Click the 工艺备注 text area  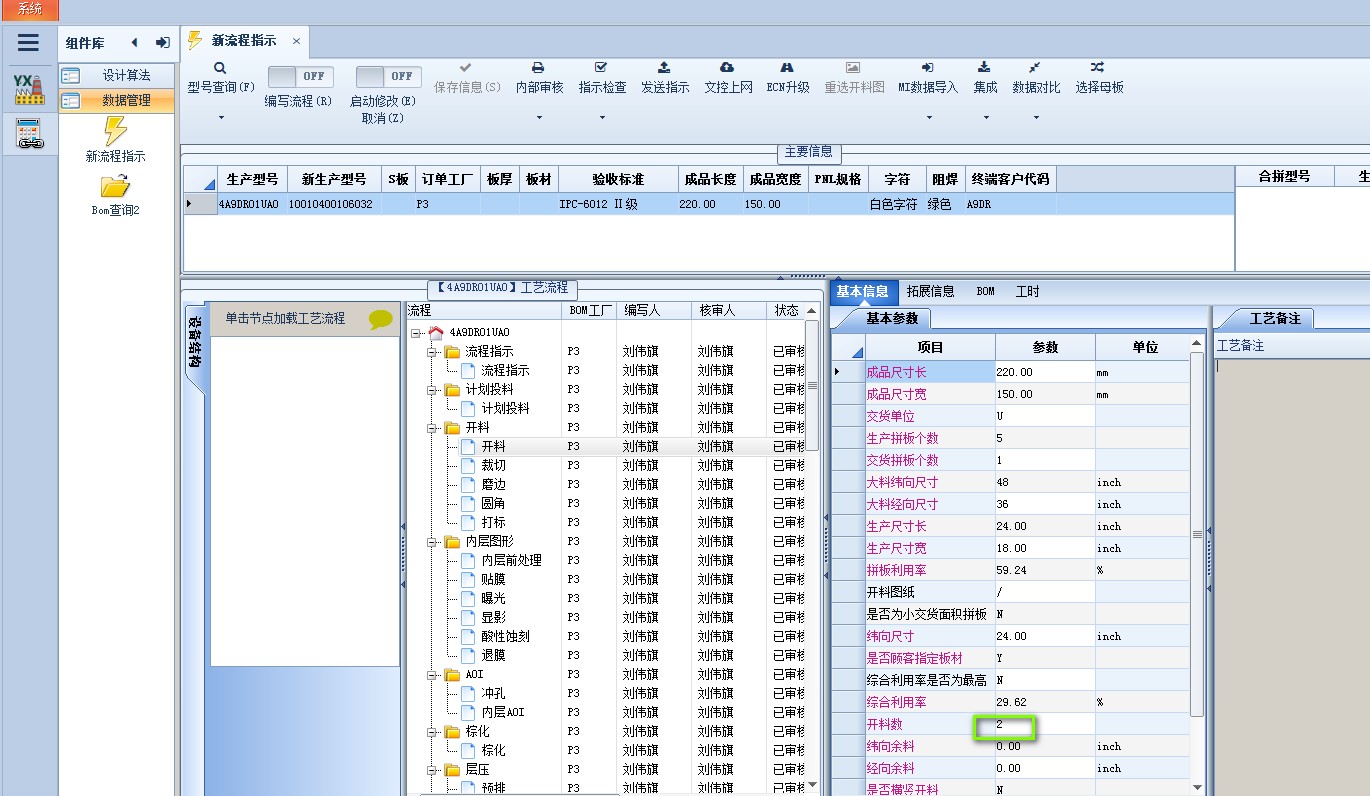[1291, 575]
